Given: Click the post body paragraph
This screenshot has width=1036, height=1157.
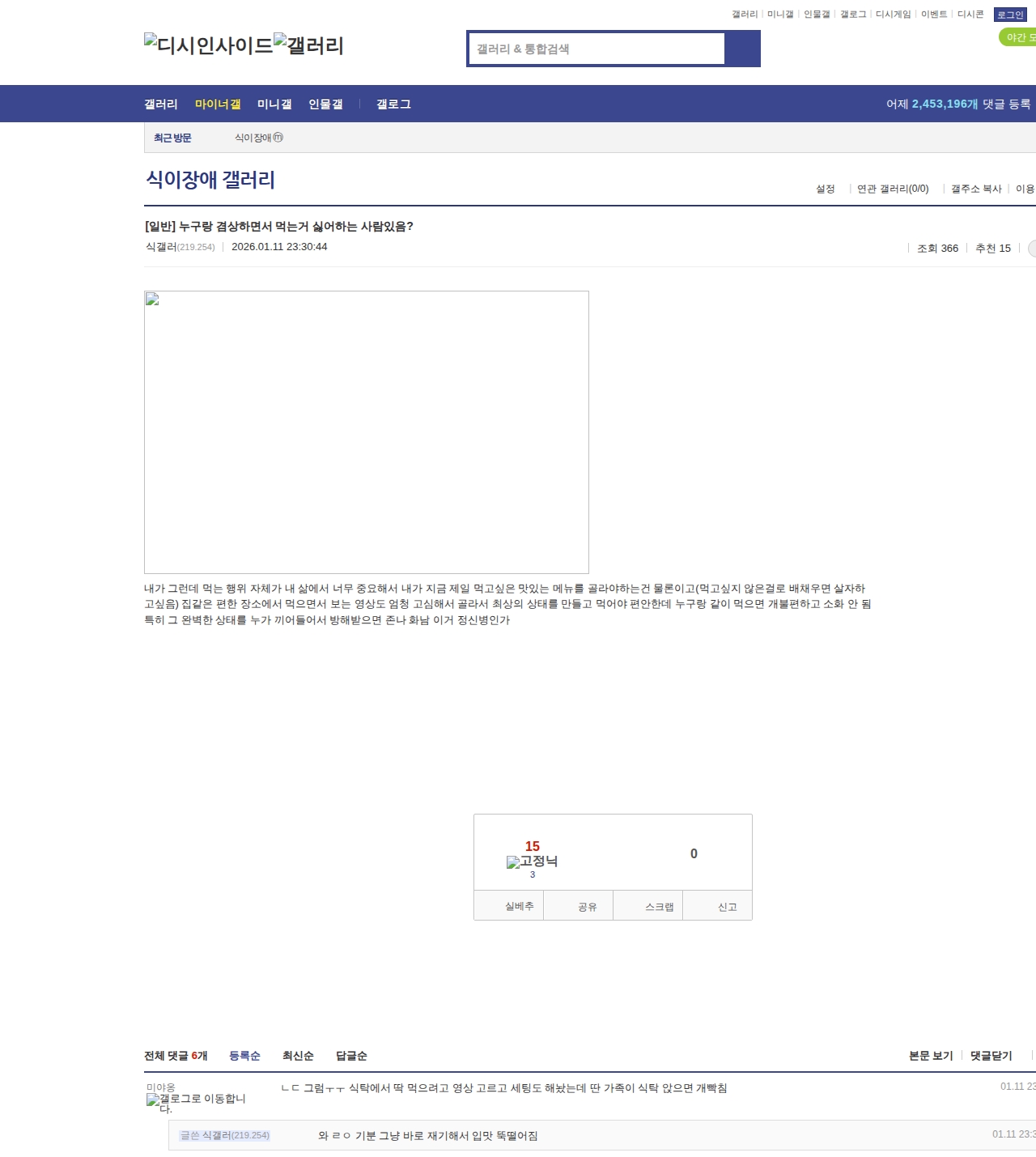Looking at the screenshot, I should click(x=507, y=604).
